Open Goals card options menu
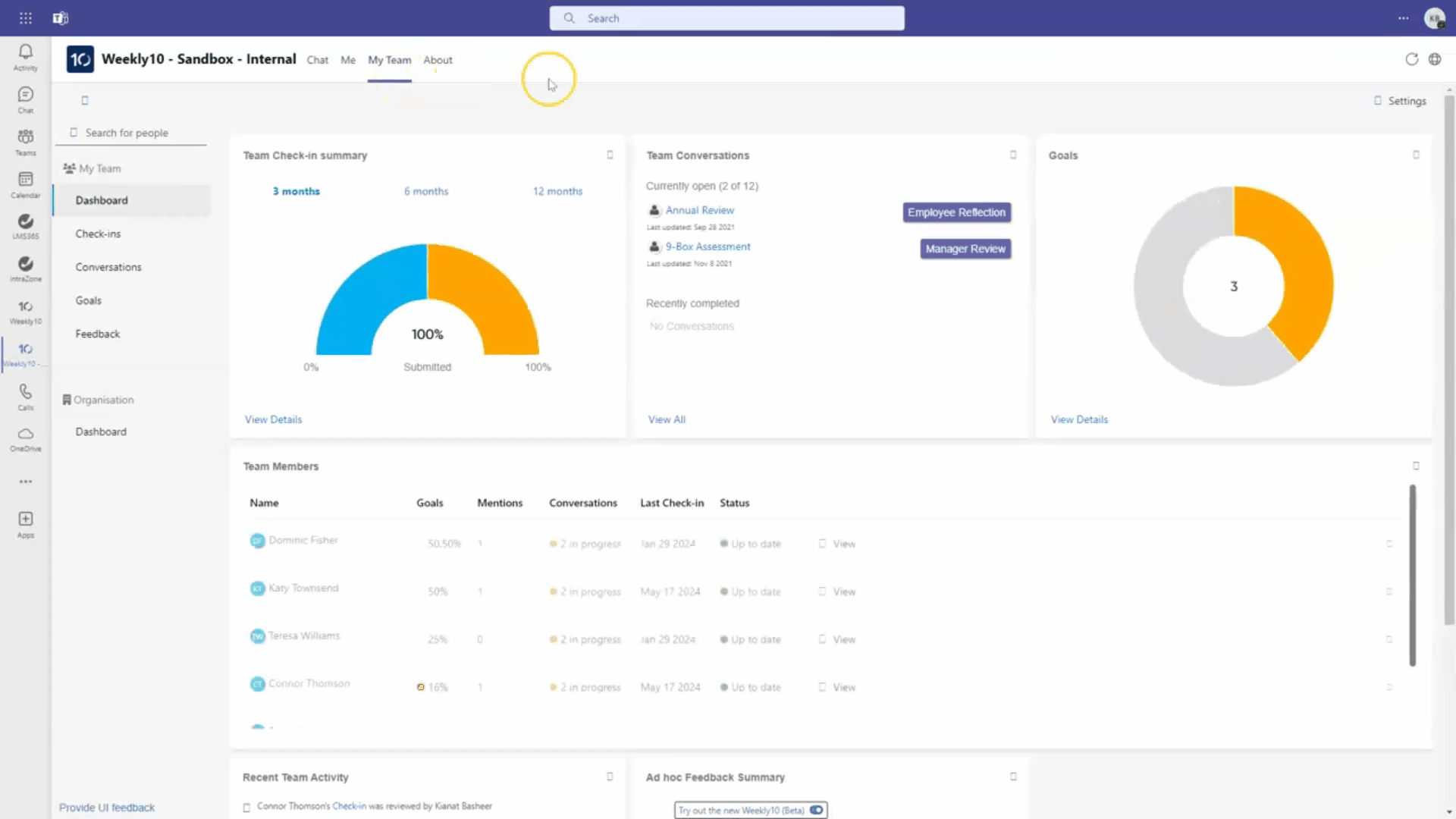 [1416, 155]
